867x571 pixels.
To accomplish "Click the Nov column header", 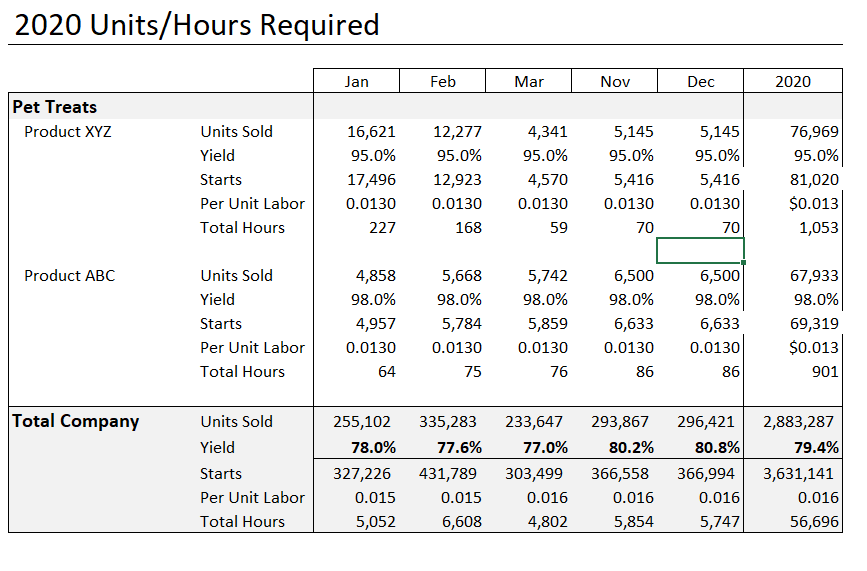I will pyautogui.click(x=615, y=81).
